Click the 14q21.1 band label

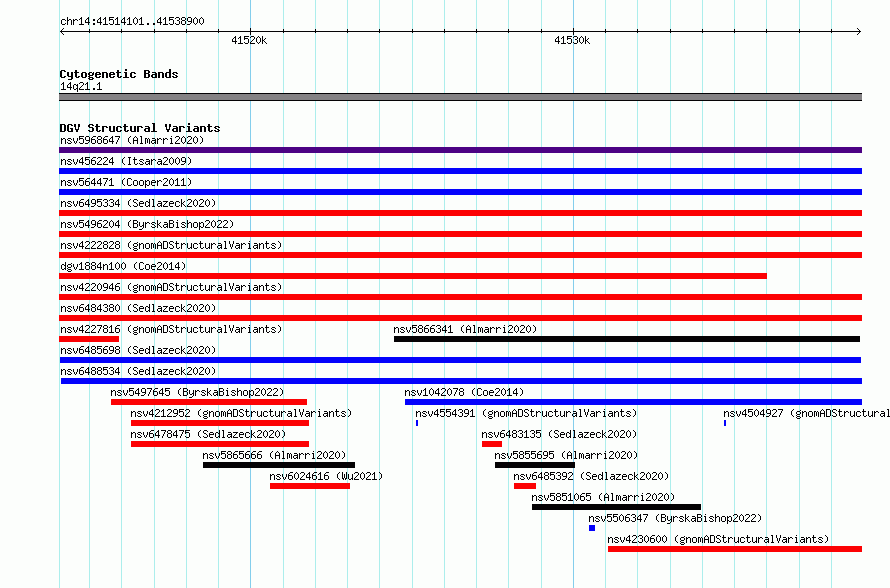pyautogui.click(x=81, y=86)
